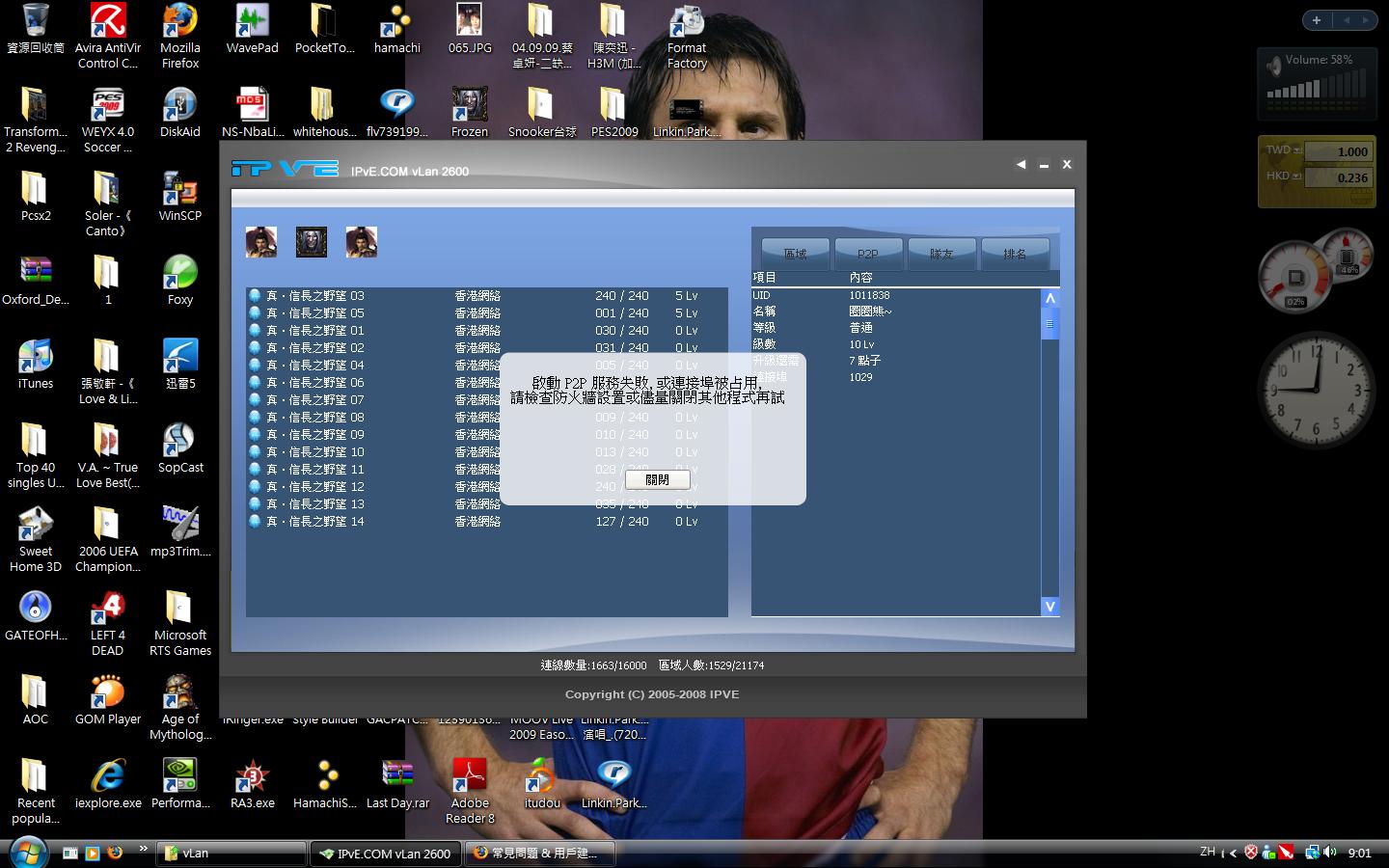1389x868 pixels.
Task: Open the TWD currency dropdown
Action: click(x=1297, y=150)
